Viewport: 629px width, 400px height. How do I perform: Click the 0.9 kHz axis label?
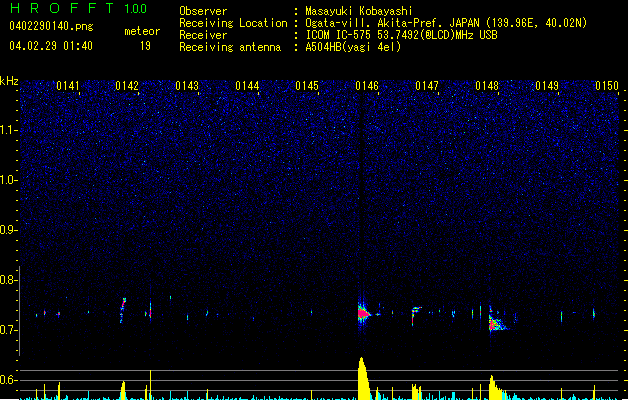pos(8,230)
